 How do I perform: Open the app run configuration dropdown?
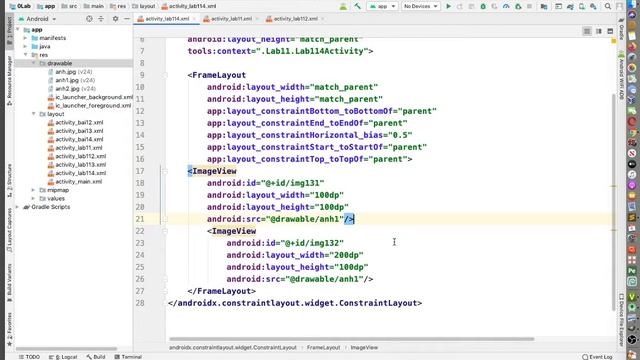382,6
